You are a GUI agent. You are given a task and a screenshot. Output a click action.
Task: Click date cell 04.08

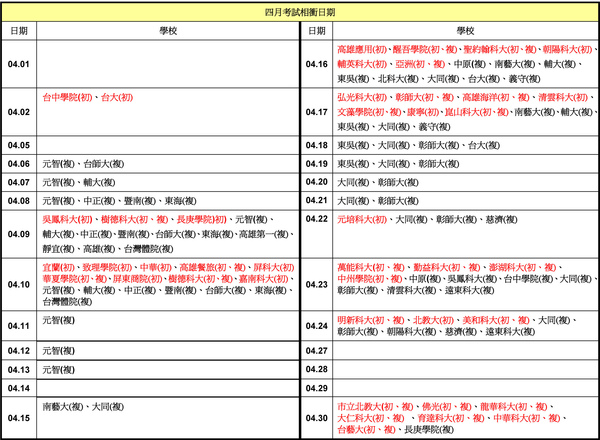pyautogui.click(x=19, y=201)
